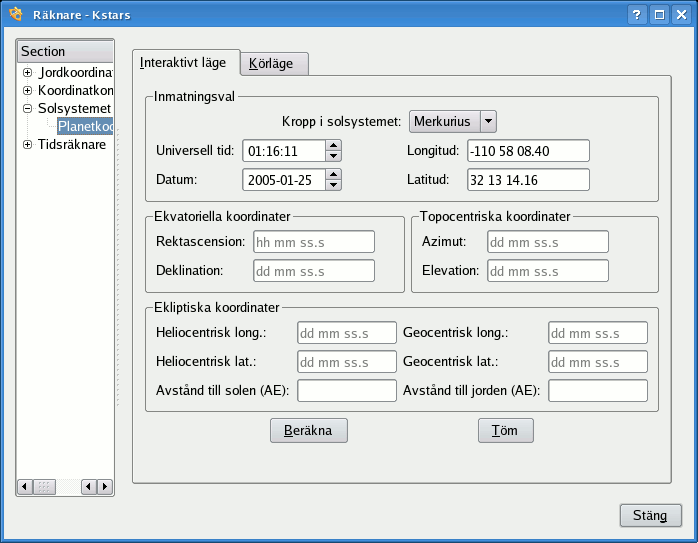The width and height of the screenshot is (698, 543).
Task: Click the Elevation input field
Action: (x=548, y=271)
